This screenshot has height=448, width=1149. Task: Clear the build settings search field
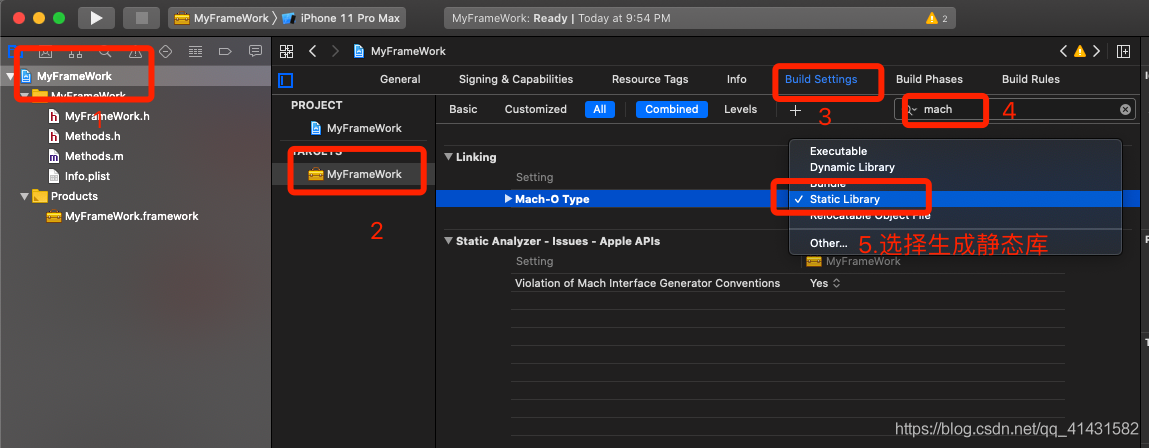tap(1125, 110)
